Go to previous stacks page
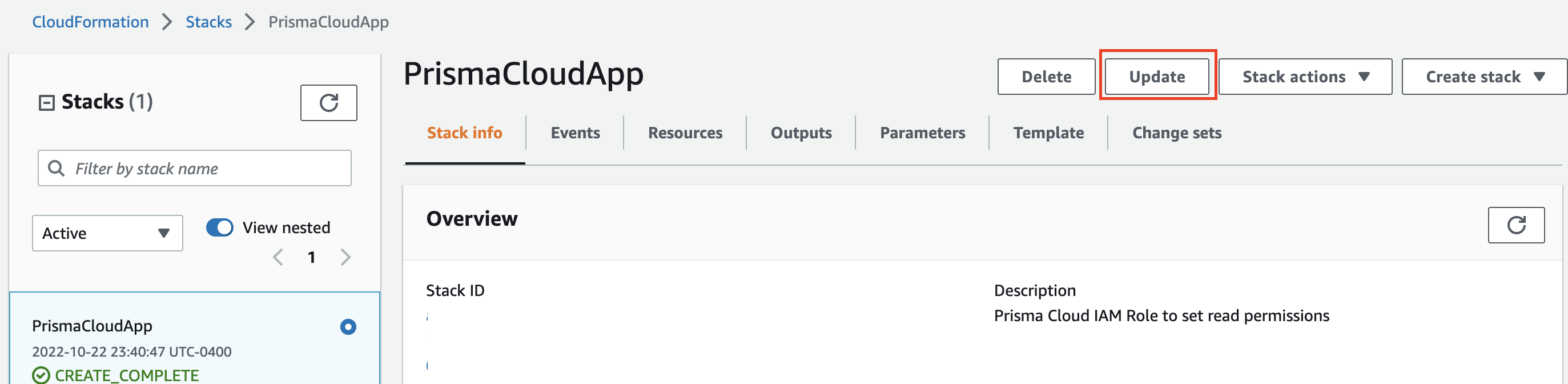The width and height of the screenshot is (1568, 384). pyautogui.click(x=278, y=257)
